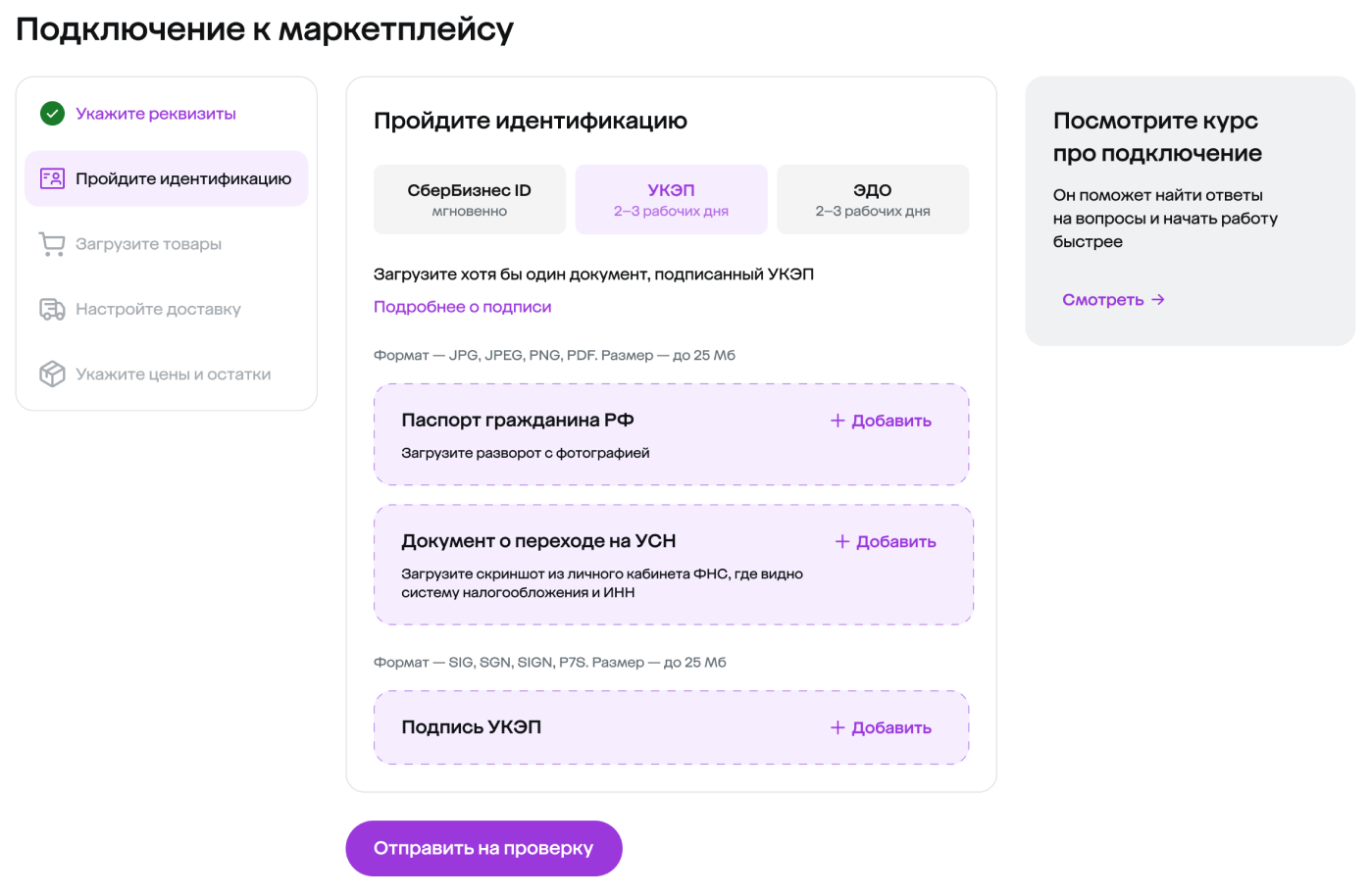Open the Укажите реквизиты step
This screenshot has width=1371, height=896.
[156, 114]
